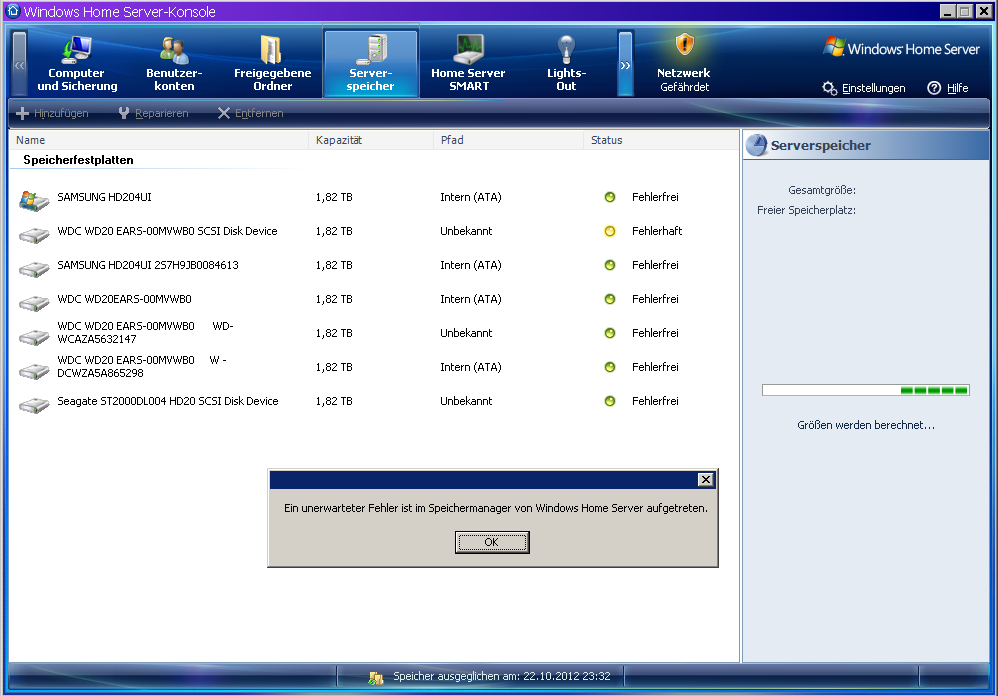Image resolution: width=998 pixels, height=696 pixels.
Task: Open Hilfe help link
Action: point(957,88)
